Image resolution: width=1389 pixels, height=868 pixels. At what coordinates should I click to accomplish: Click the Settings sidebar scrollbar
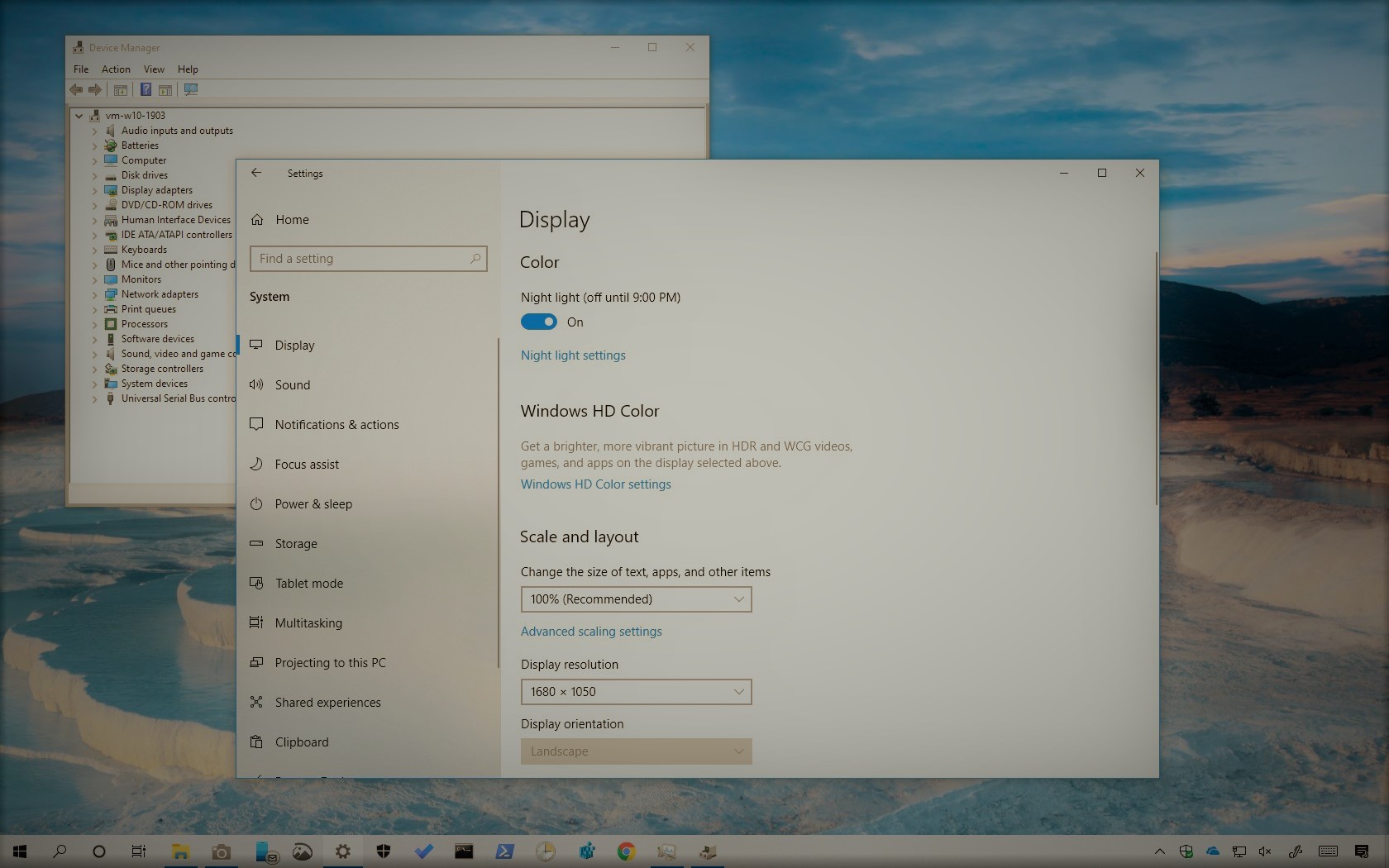coord(498,503)
